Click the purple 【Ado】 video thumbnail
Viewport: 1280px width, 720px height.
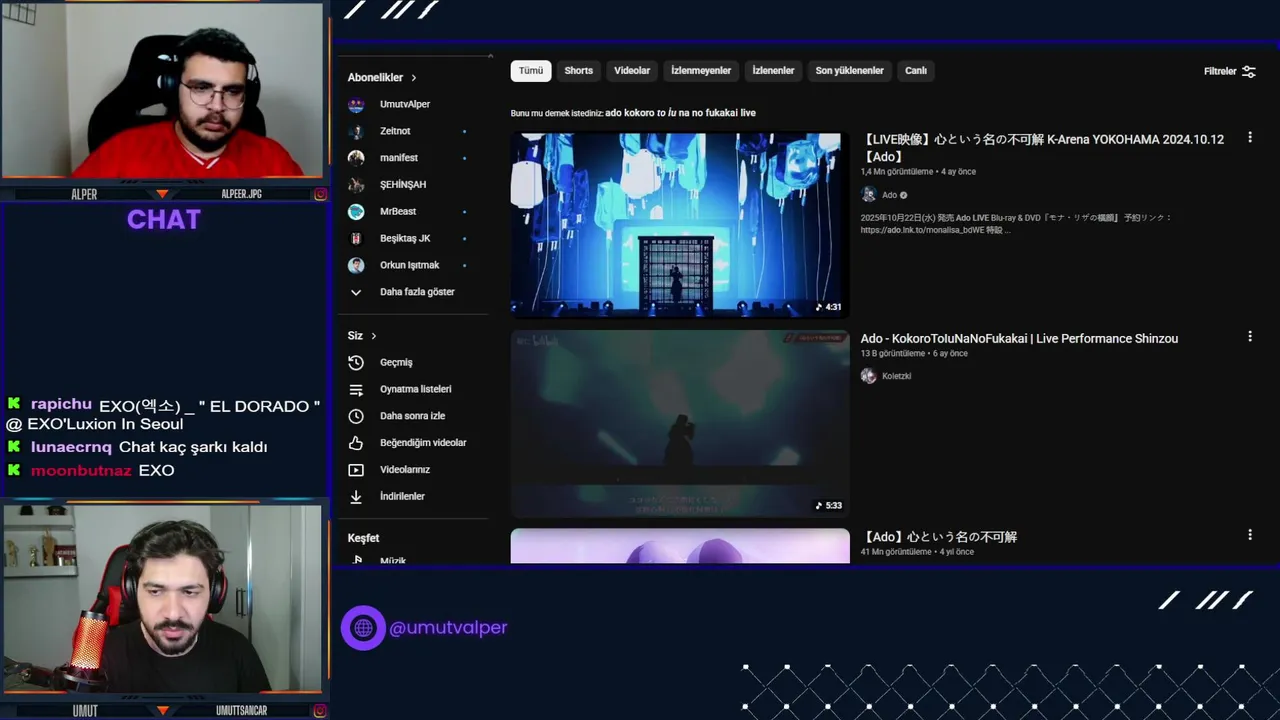(680, 546)
